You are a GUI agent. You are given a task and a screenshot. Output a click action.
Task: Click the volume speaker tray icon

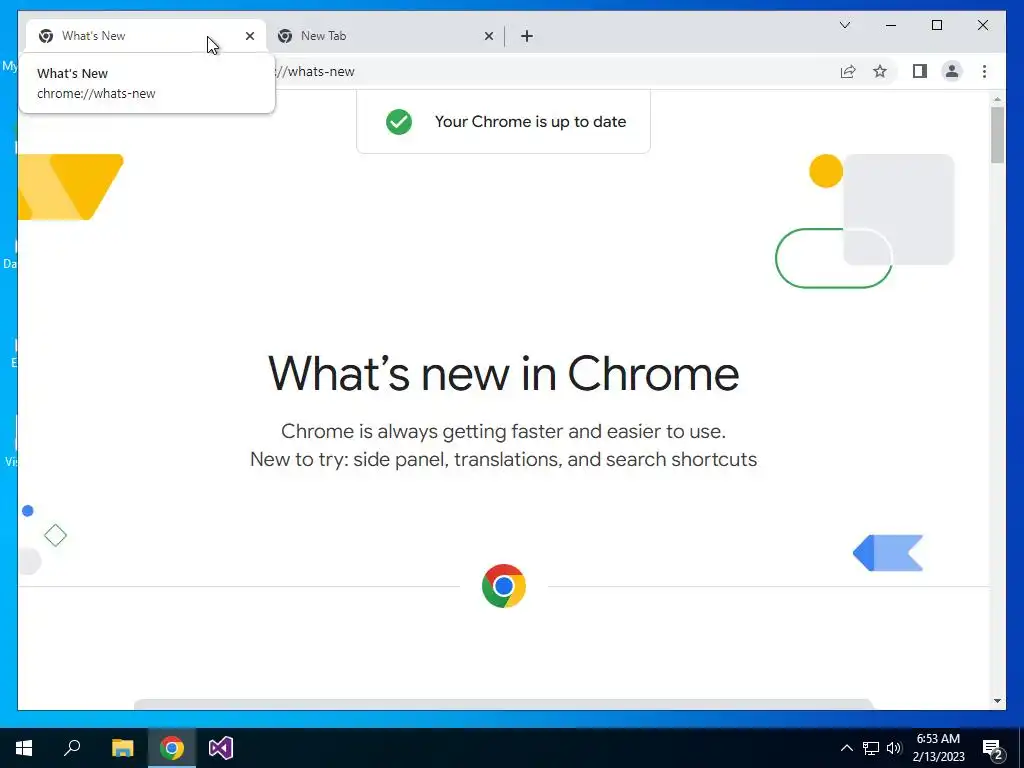coord(894,748)
